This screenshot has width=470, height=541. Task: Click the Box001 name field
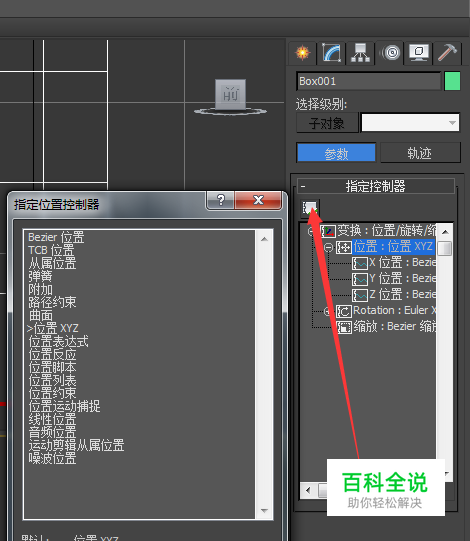coord(369,81)
